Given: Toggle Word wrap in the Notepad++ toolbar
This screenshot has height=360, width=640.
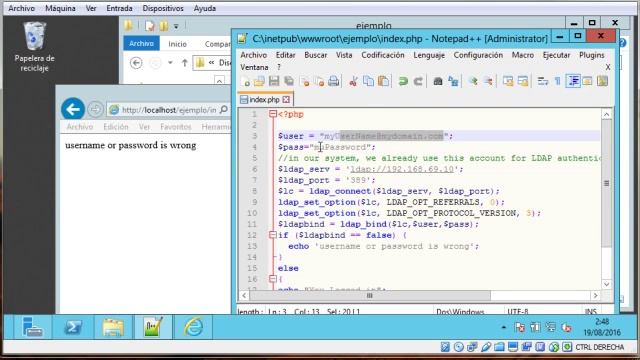Looking at the screenshot, I should (x=543, y=81).
